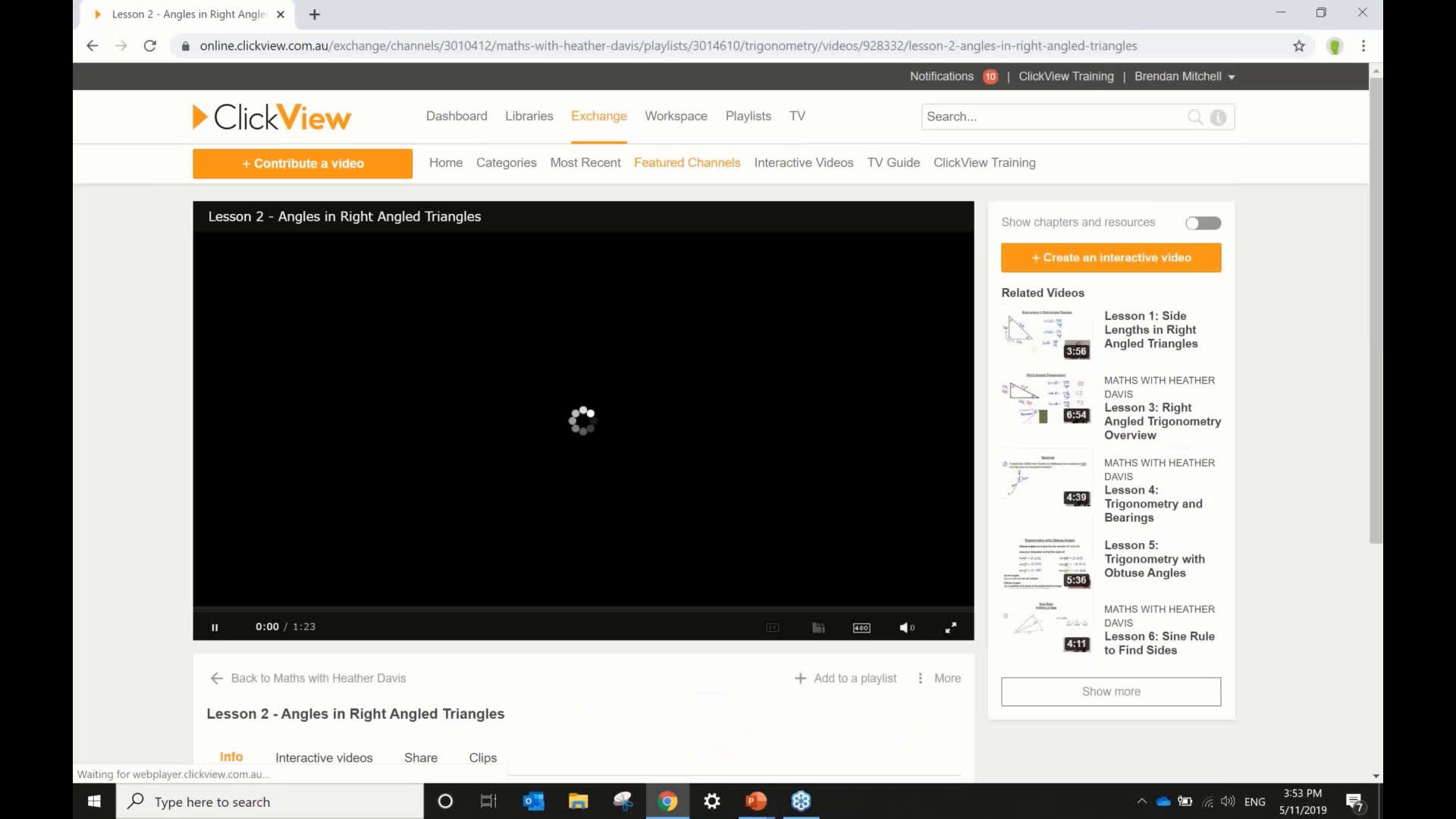Click the Contribute a video button

click(302, 163)
